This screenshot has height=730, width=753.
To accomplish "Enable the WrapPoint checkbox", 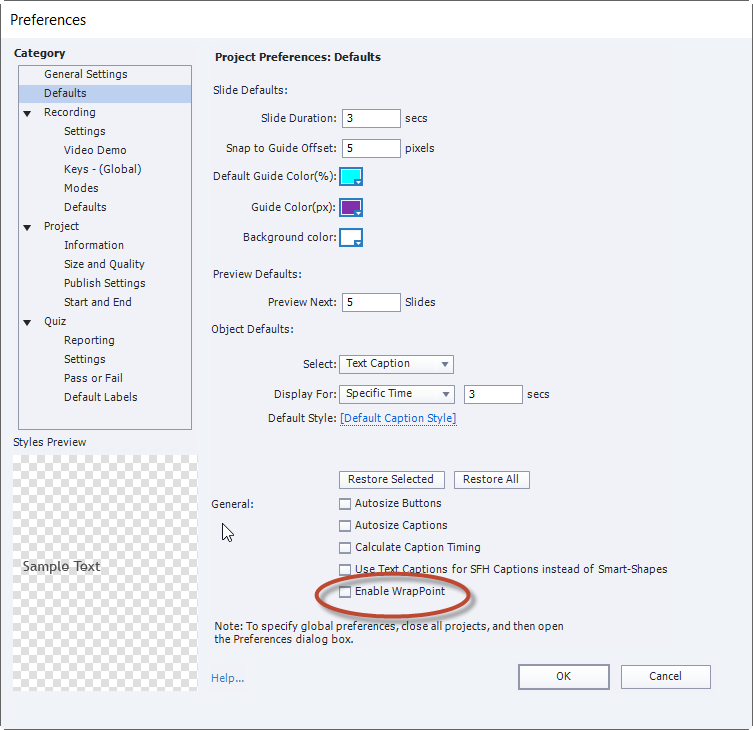I will (x=345, y=592).
